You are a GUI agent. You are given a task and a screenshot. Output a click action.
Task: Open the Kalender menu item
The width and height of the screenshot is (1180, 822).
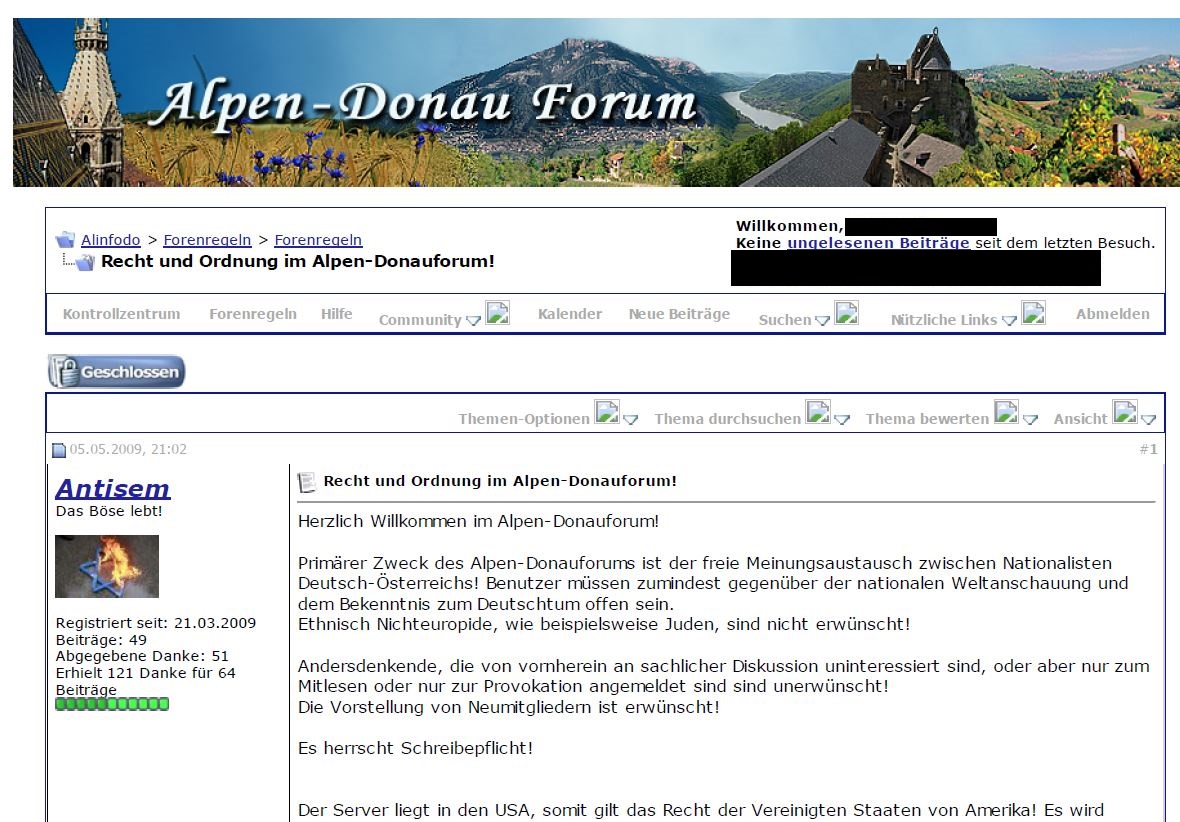570,314
